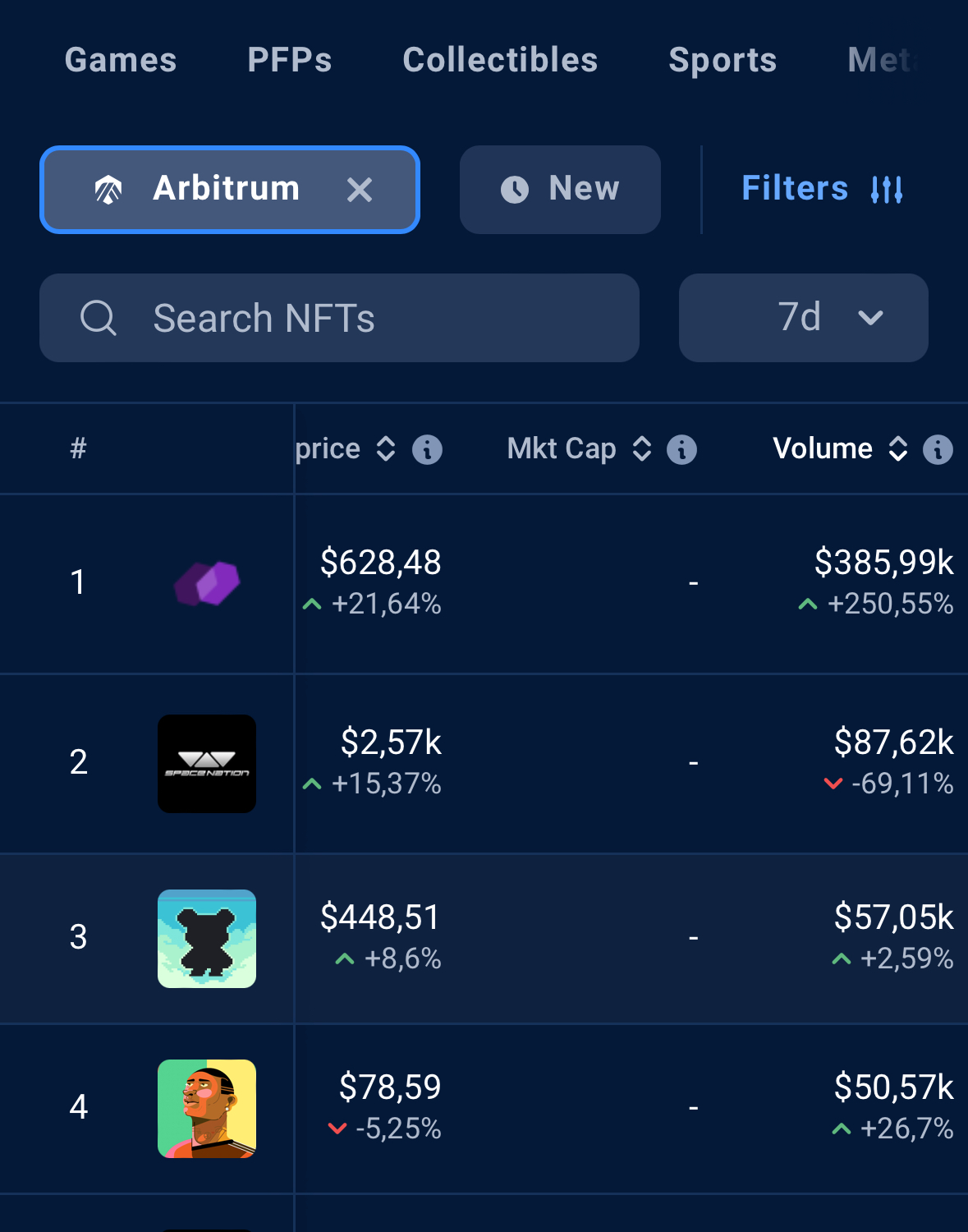Sort by Mkt Cap using sort arrows
Viewport: 968px width, 1232px height.
coord(642,448)
